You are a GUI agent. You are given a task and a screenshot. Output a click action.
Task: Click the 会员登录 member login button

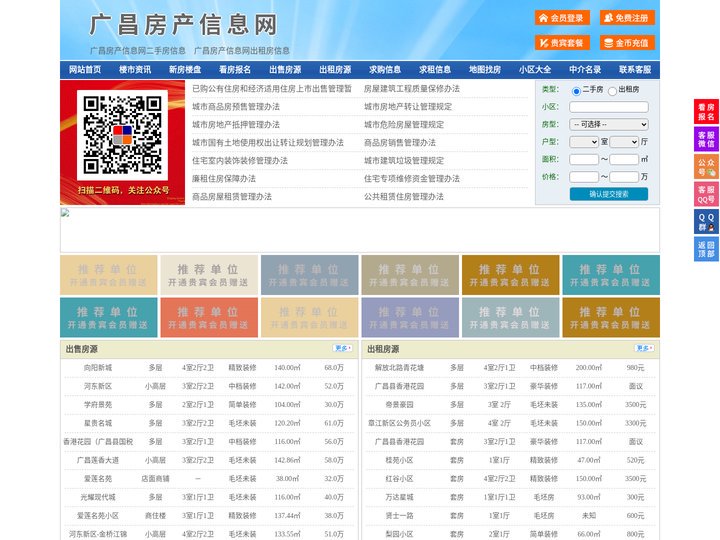coord(562,18)
